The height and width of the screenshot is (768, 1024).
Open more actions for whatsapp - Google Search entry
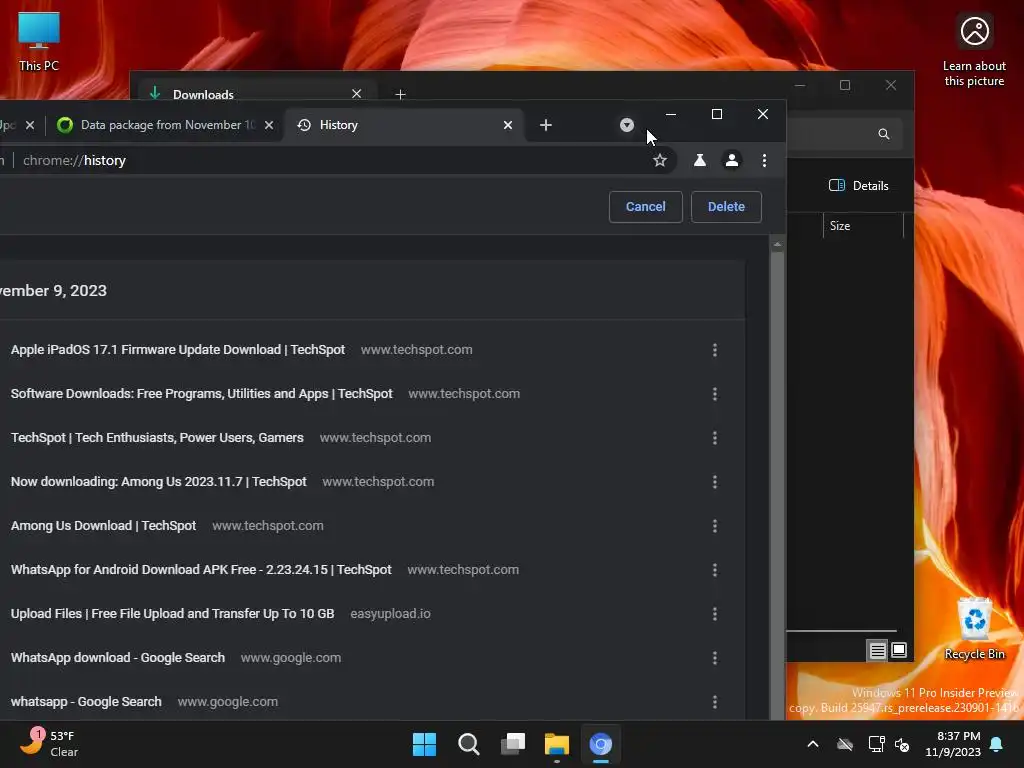(714, 701)
